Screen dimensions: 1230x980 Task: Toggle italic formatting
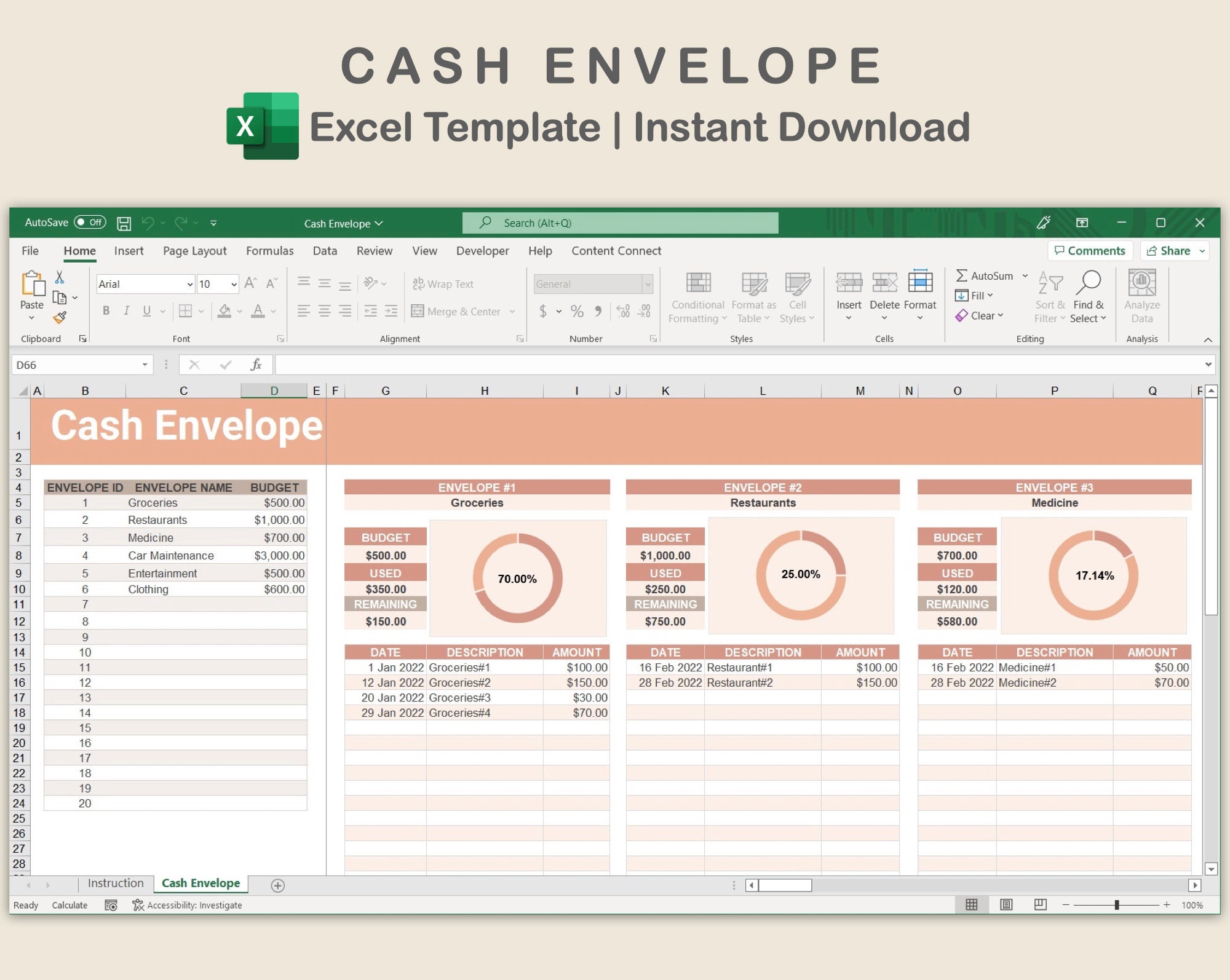click(x=126, y=310)
